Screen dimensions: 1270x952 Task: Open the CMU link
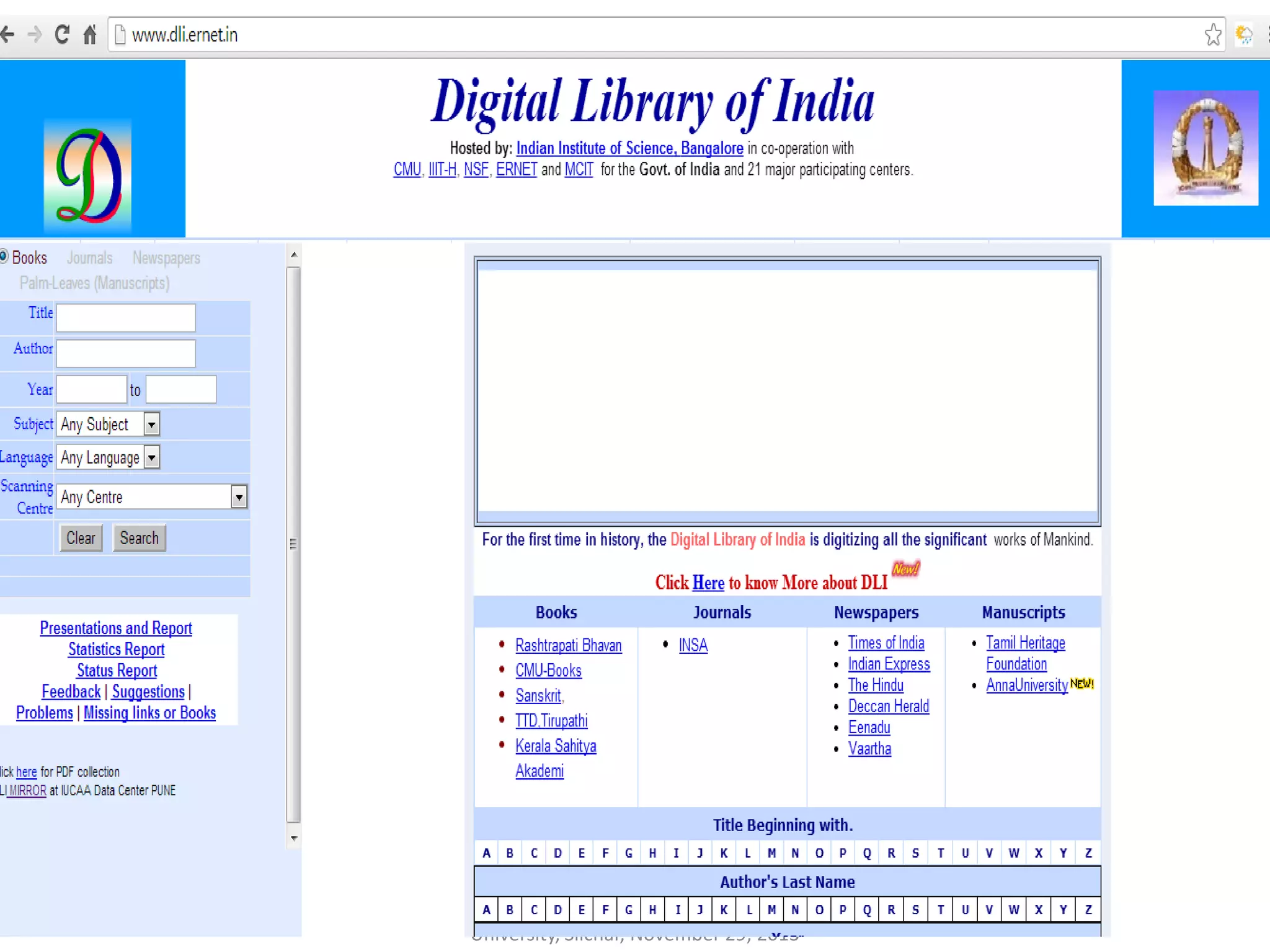[x=407, y=169]
